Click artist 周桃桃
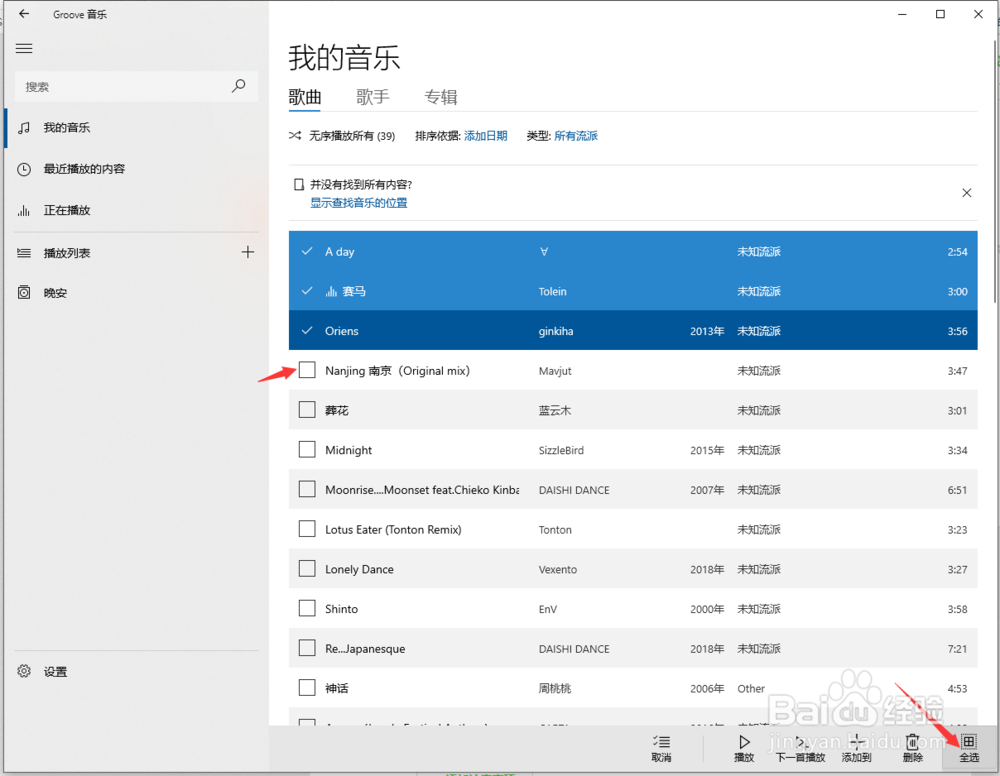This screenshot has width=1000, height=776. coord(555,689)
